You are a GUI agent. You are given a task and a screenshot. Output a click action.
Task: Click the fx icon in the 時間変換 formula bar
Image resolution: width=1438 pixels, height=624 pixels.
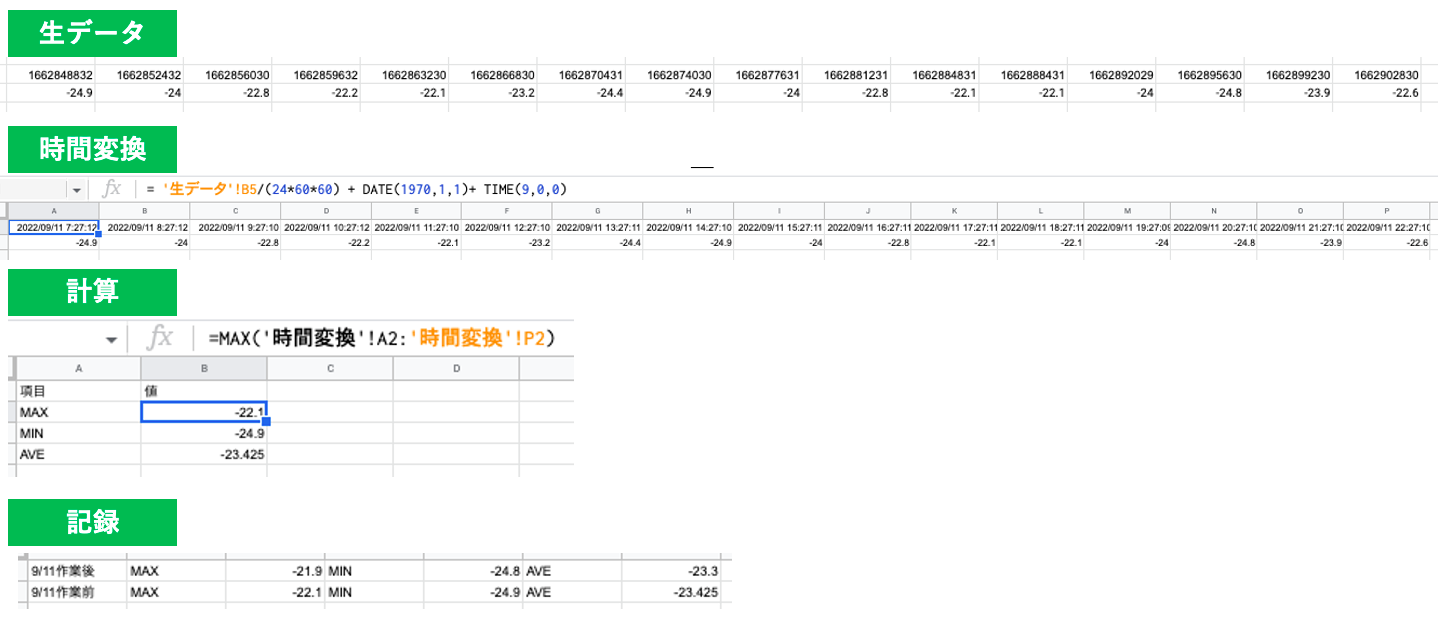(x=110, y=188)
